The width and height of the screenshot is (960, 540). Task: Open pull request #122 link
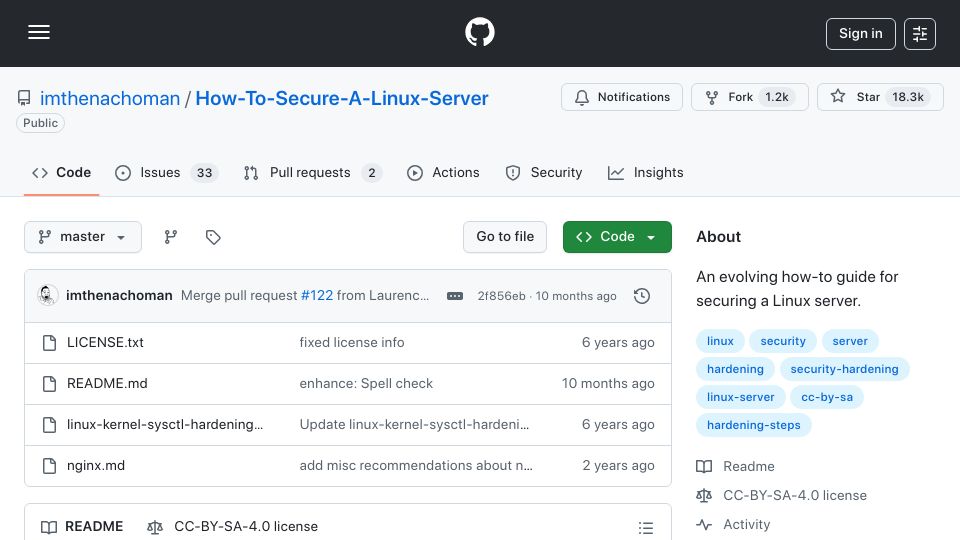coord(317,296)
